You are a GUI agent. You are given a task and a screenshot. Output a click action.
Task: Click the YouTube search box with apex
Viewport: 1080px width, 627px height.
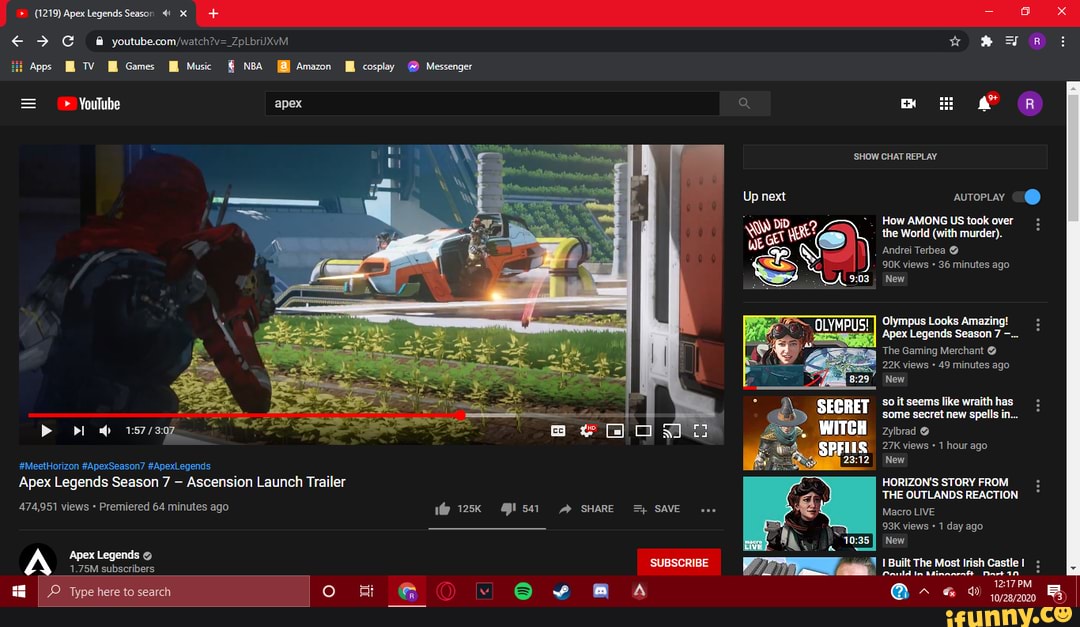coord(492,103)
